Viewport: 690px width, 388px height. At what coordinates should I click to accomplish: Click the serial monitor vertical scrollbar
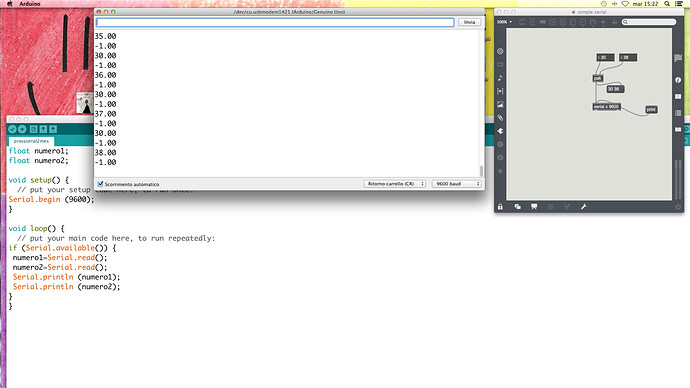481,171
